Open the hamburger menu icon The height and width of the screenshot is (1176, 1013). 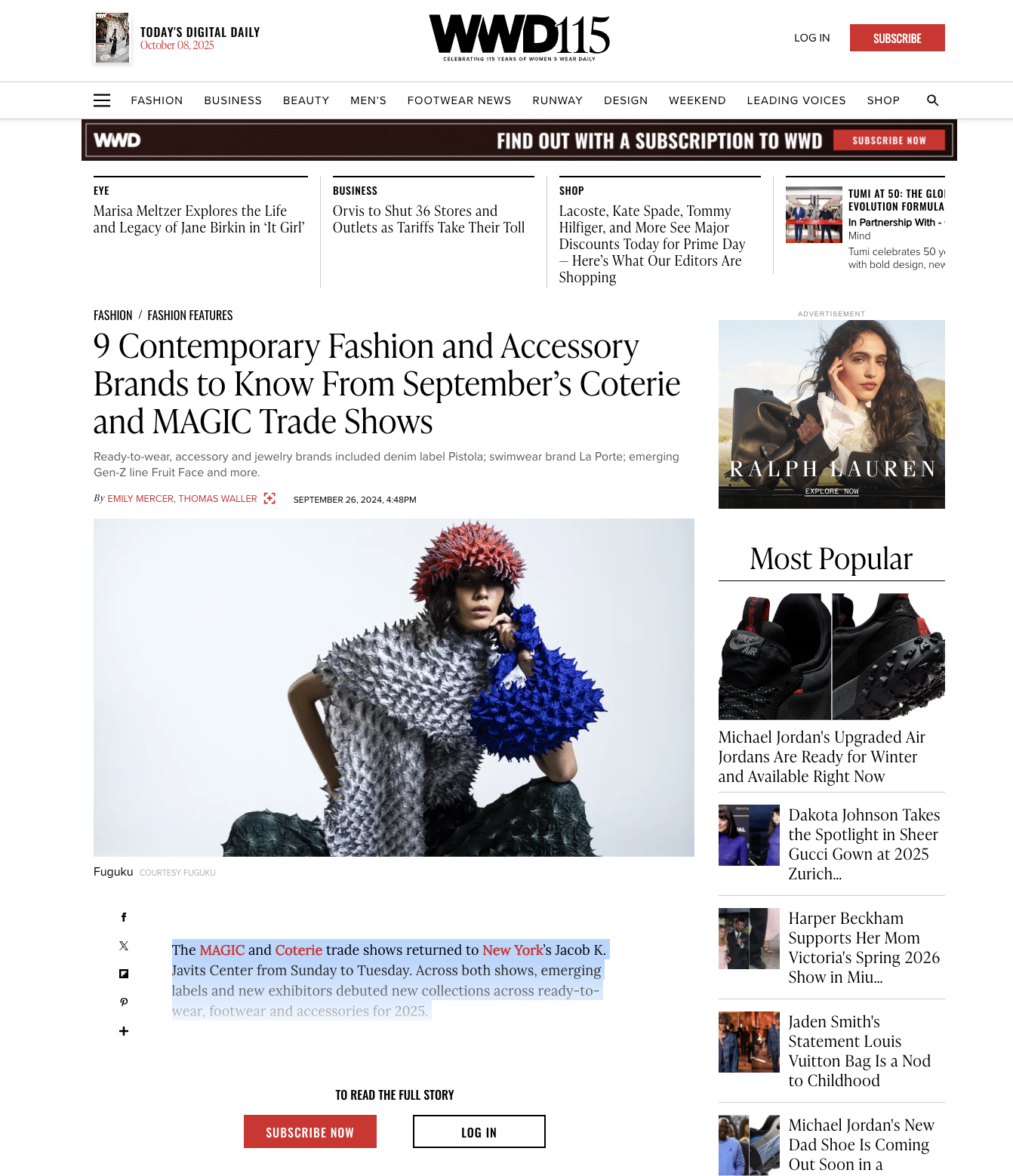pos(102,100)
